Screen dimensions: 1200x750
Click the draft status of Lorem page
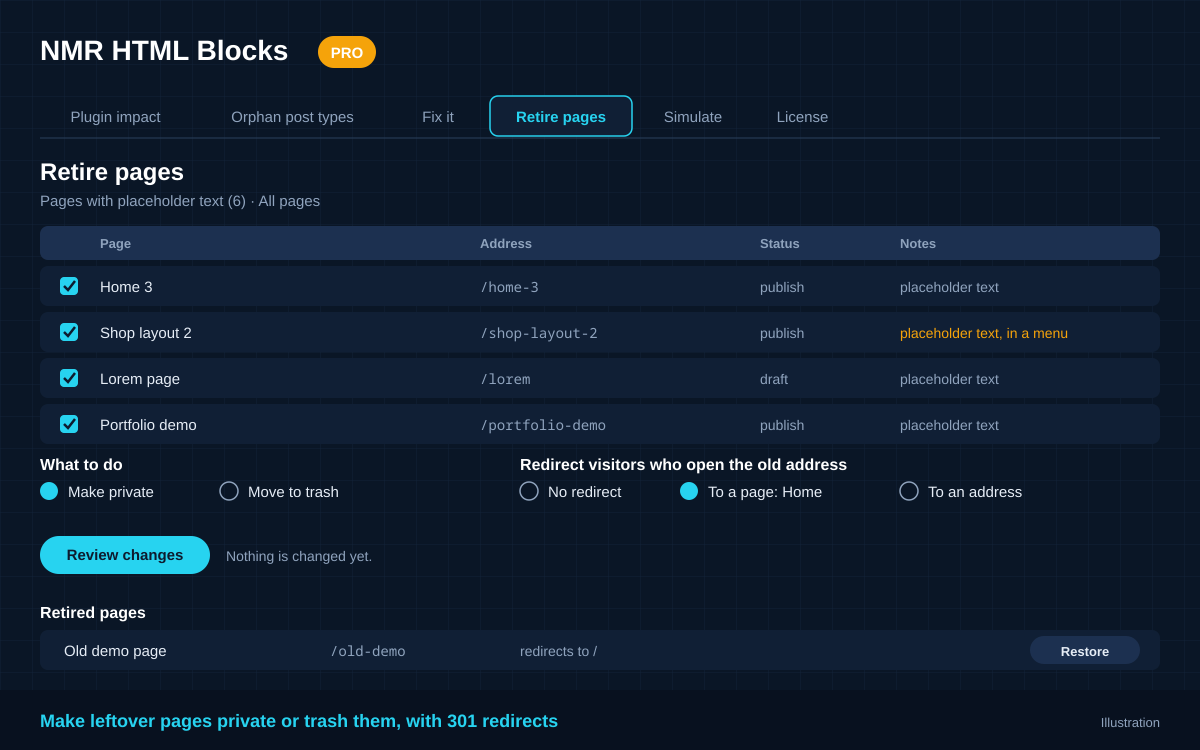click(x=774, y=379)
